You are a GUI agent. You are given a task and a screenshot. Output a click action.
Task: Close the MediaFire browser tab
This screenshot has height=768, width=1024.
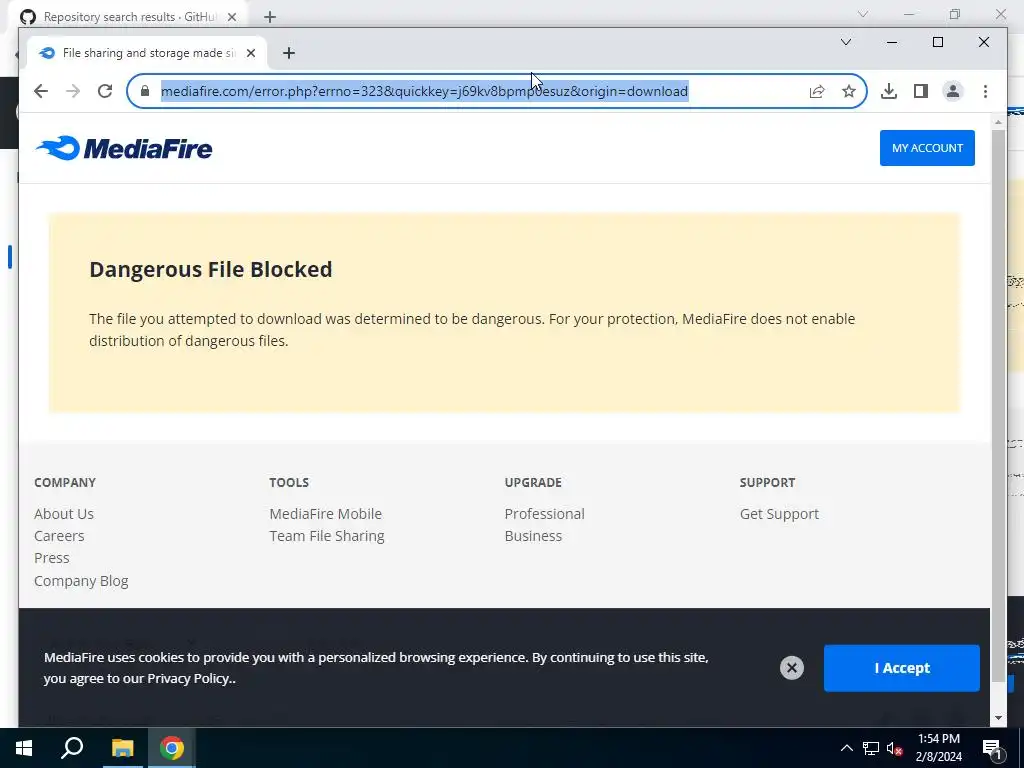click(x=251, y=53)
